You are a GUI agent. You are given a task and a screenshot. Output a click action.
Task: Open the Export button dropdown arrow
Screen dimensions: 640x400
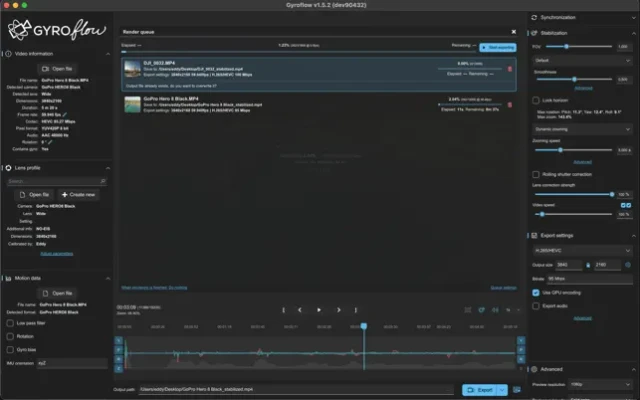click(503, 389)
